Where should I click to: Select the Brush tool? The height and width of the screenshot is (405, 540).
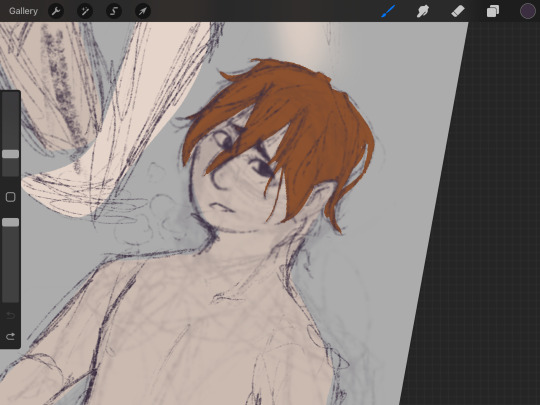click(388, 11)
